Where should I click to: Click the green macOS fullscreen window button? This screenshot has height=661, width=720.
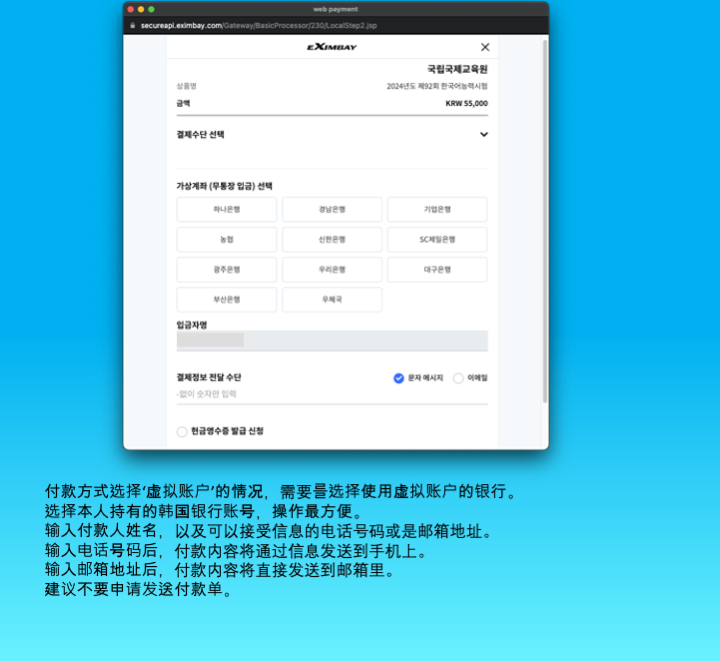(151, 9)
